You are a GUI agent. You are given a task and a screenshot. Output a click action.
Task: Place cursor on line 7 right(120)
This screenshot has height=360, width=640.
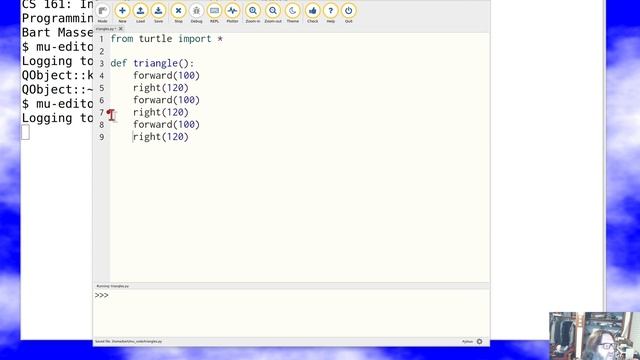(x=160, y=112)
